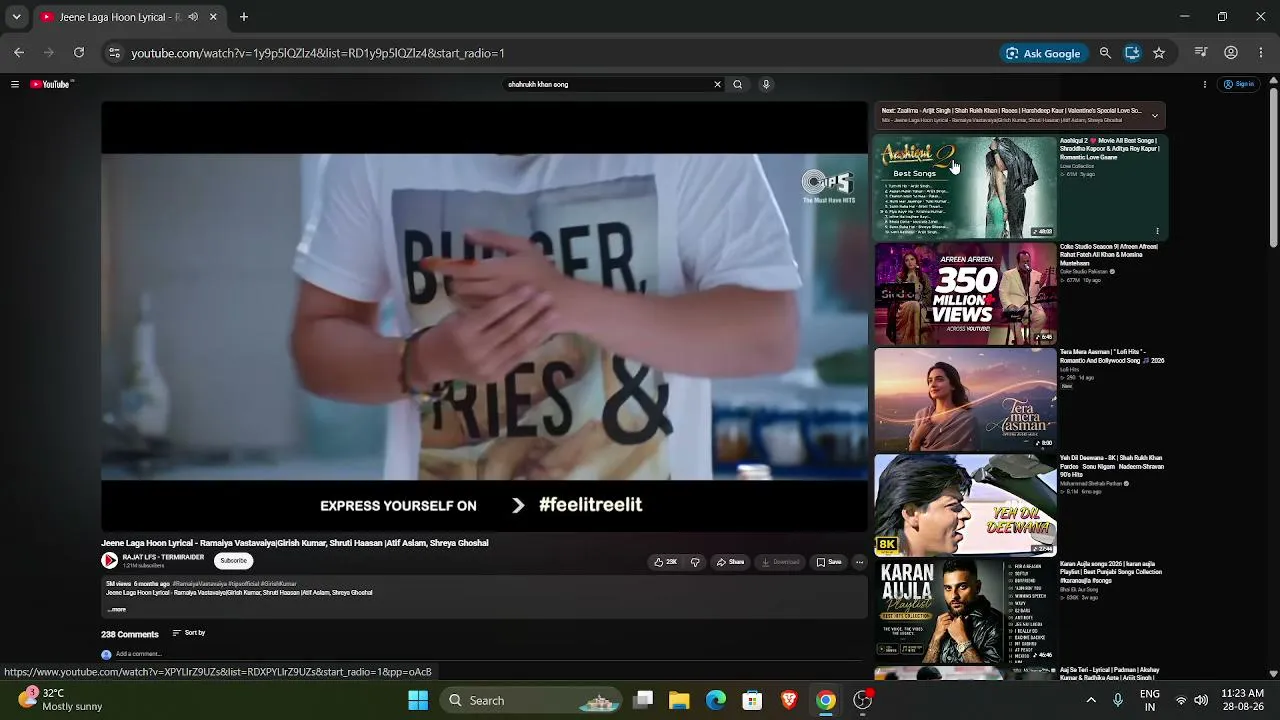1280x720 pixels.
Task: Click the Add a comment field
Action: [x=139, y=654]
